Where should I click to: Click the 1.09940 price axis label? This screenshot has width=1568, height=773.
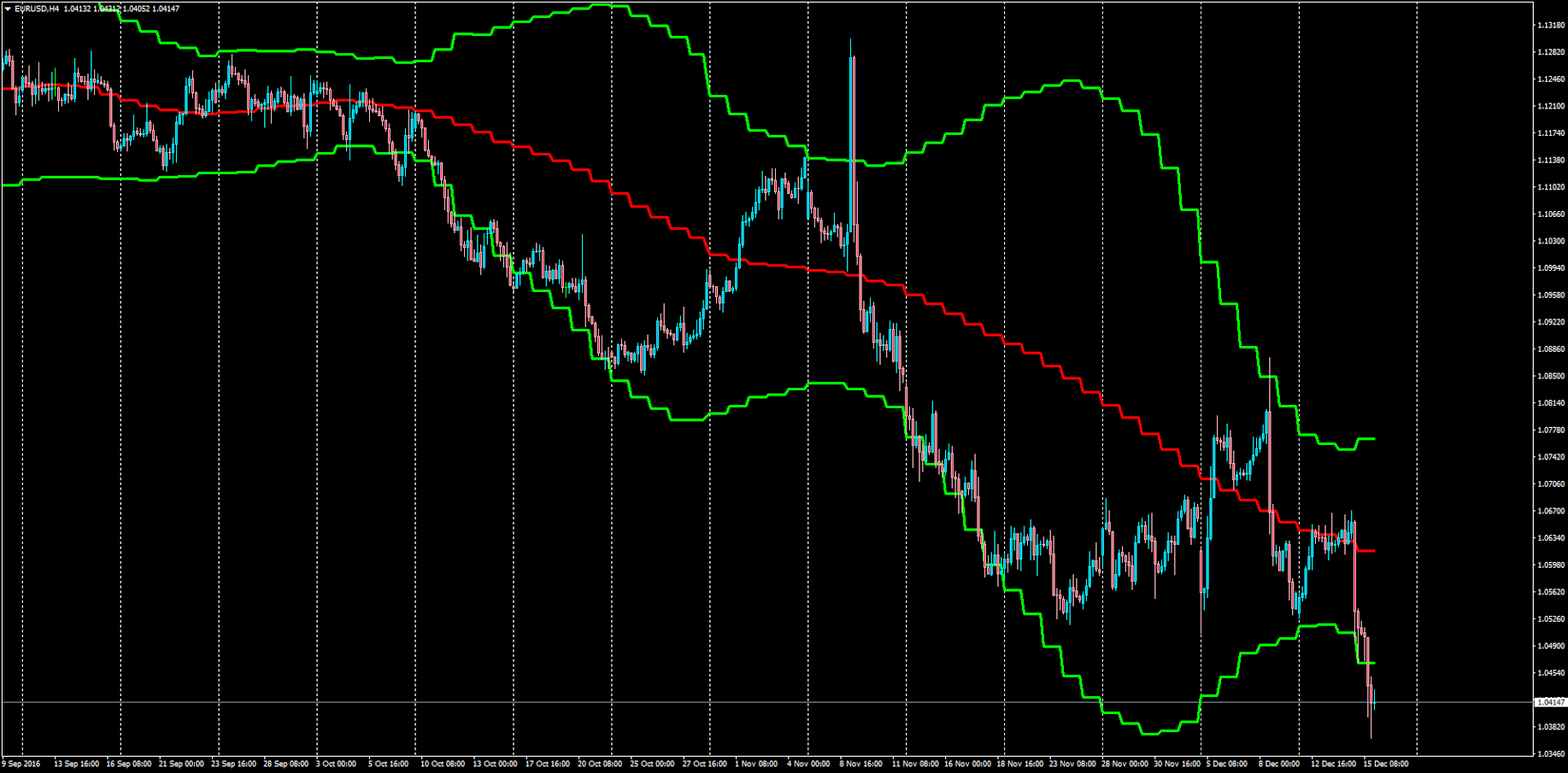tap(1551, 268)
